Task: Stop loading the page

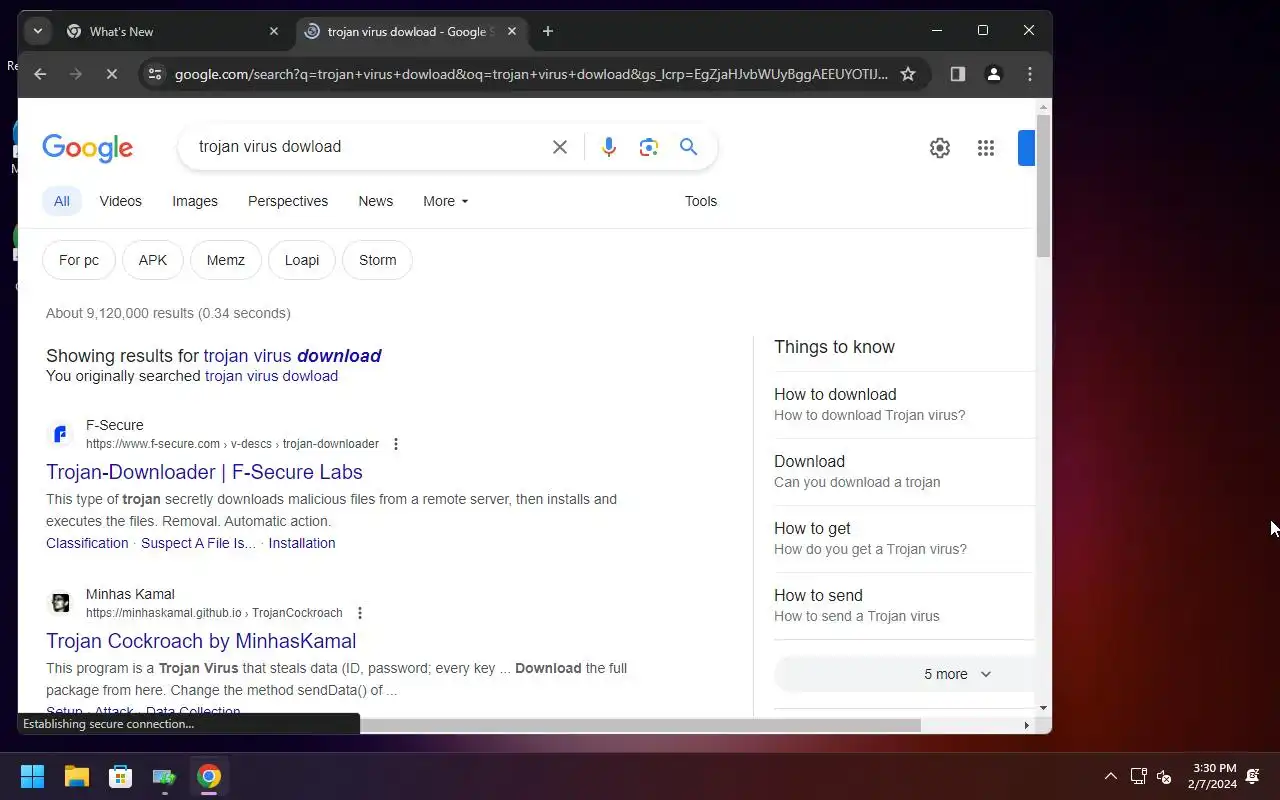Action: tap(112, 74)
